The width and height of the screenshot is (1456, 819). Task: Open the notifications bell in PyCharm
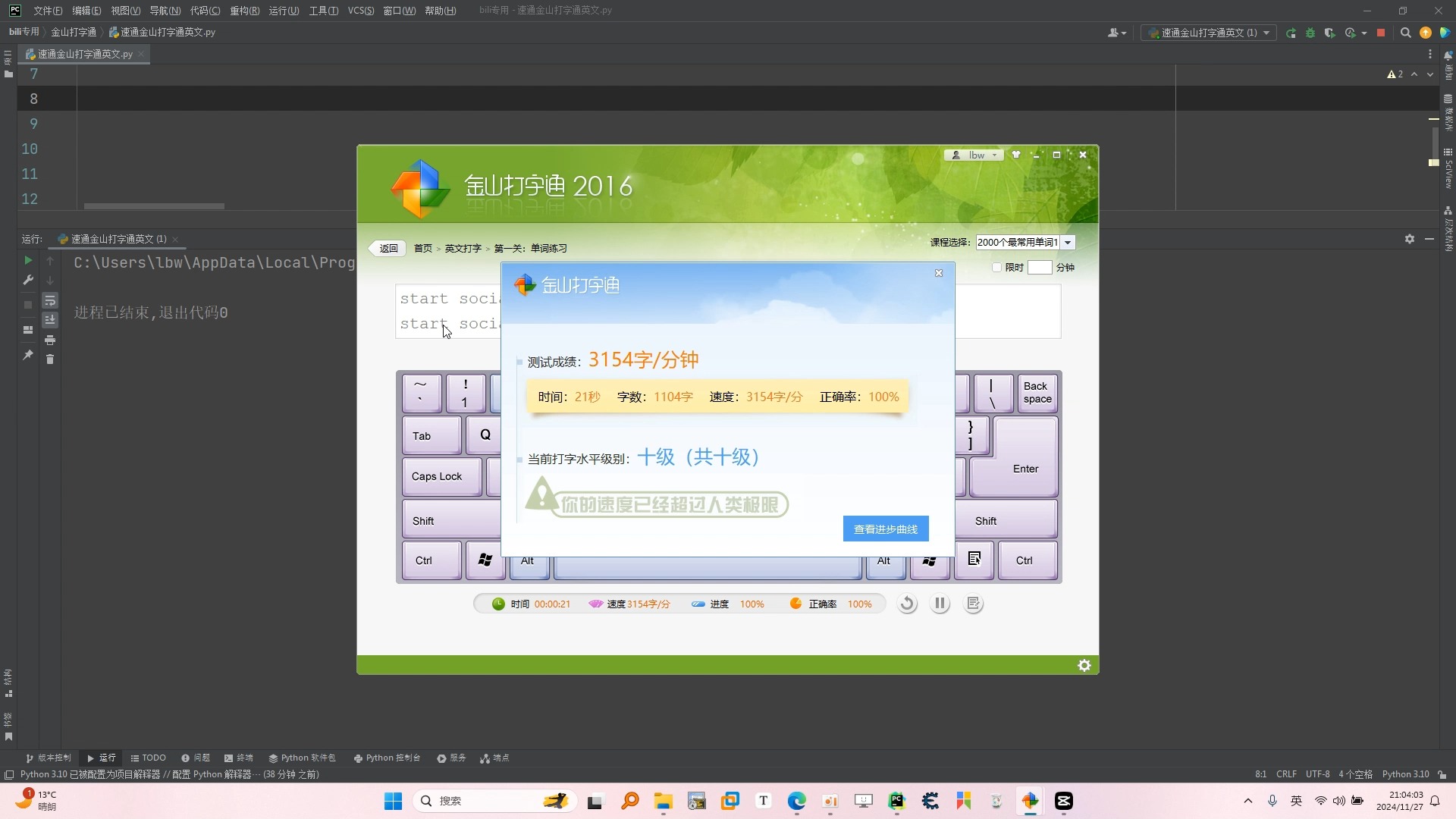click(1448, 55)
